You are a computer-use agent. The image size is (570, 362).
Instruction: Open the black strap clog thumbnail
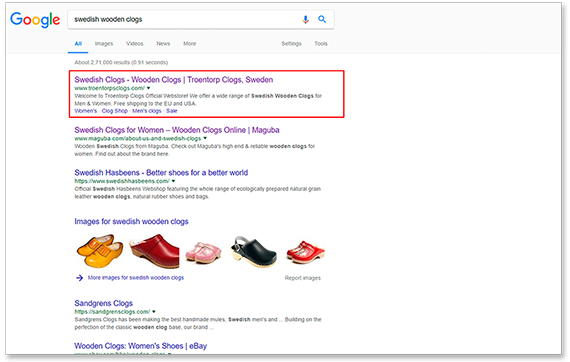point(254,252)
